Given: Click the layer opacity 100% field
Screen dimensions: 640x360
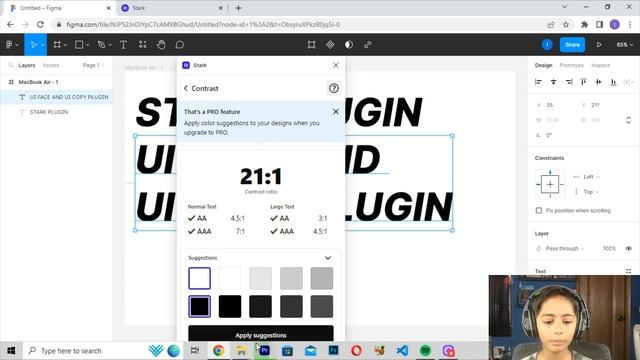Looking at the screenshot, I should 609,248.
